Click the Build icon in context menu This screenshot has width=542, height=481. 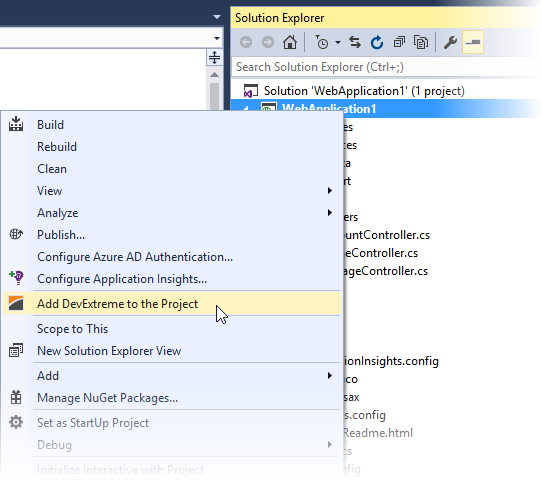point(16,124)
